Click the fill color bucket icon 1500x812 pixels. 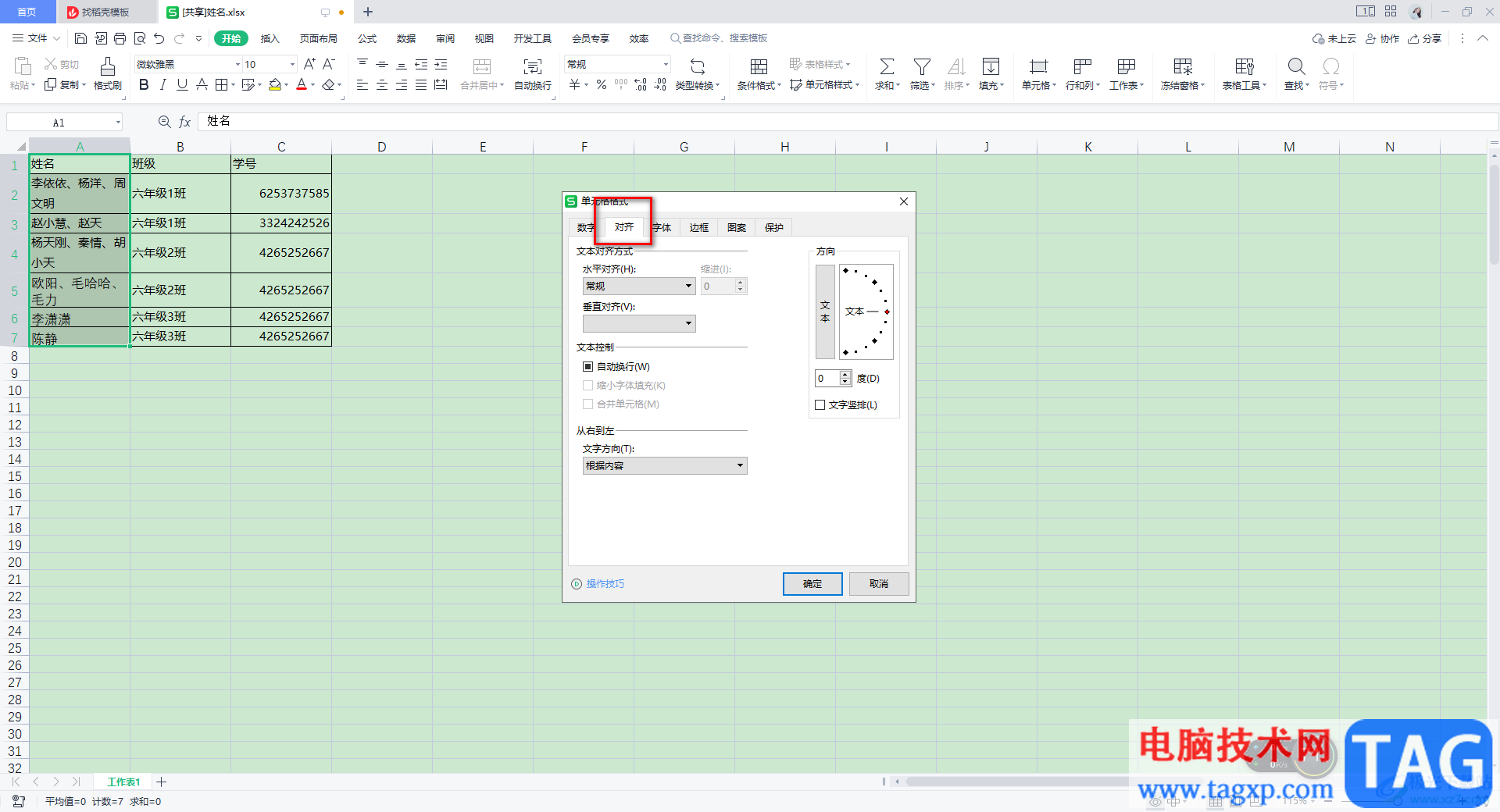click(274, 84)
